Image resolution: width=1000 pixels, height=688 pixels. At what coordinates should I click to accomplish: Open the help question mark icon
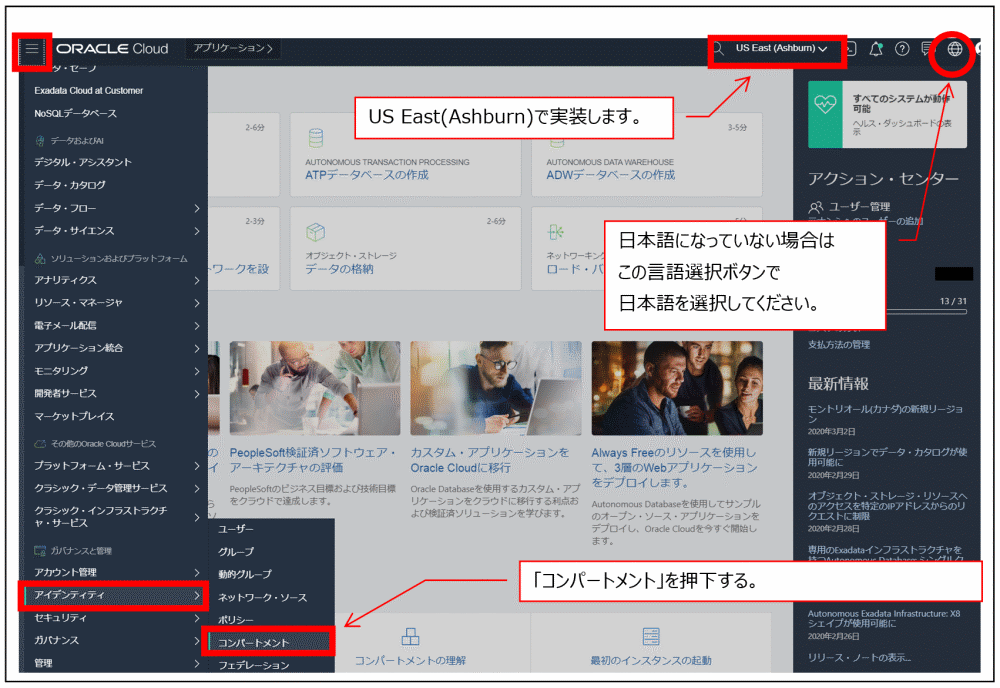click(902, 49)
